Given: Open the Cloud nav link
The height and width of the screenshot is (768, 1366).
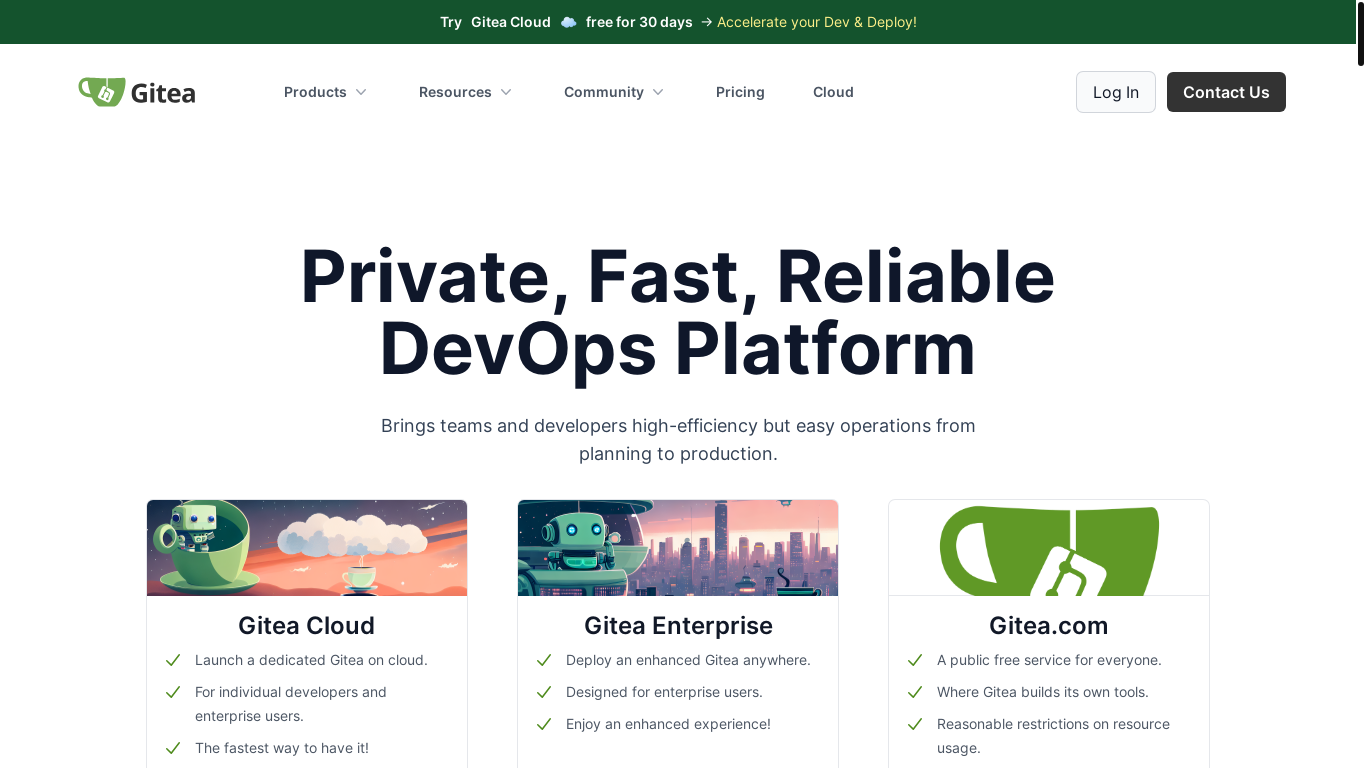Looking at the screenshot, I should pyautogui.click(x=833, y=92).
